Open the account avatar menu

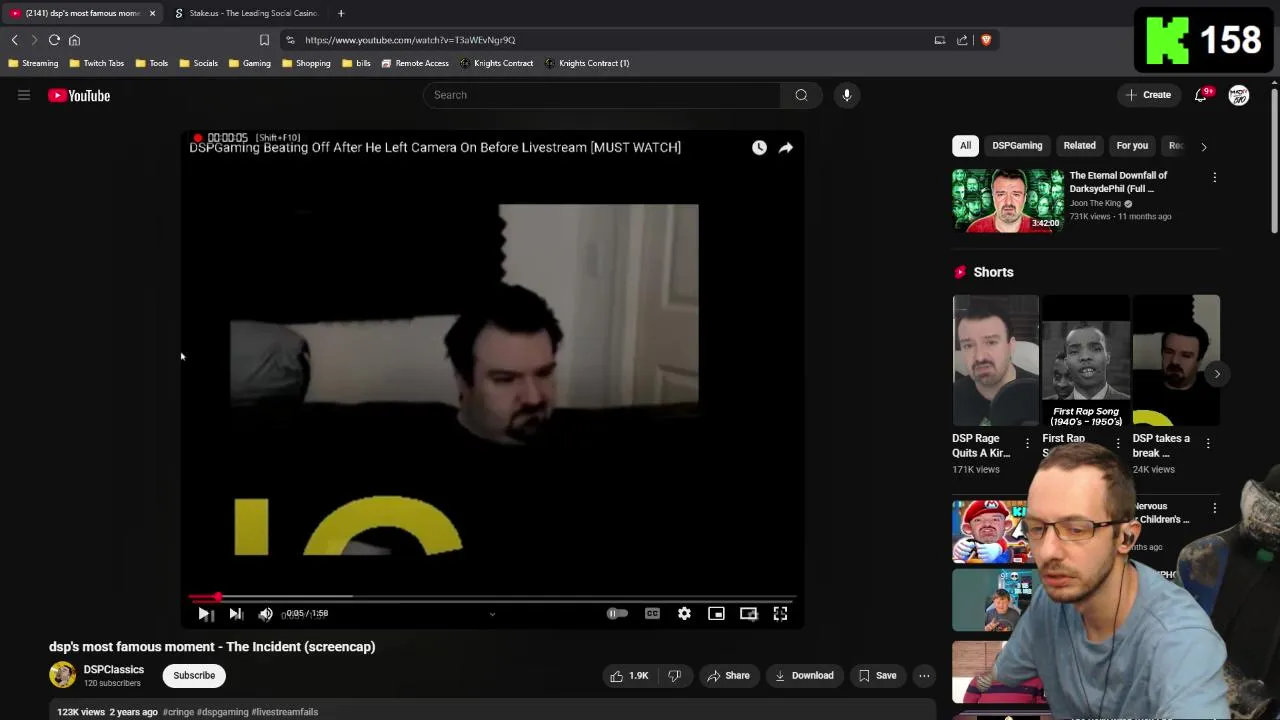[x=1238, y=96]
